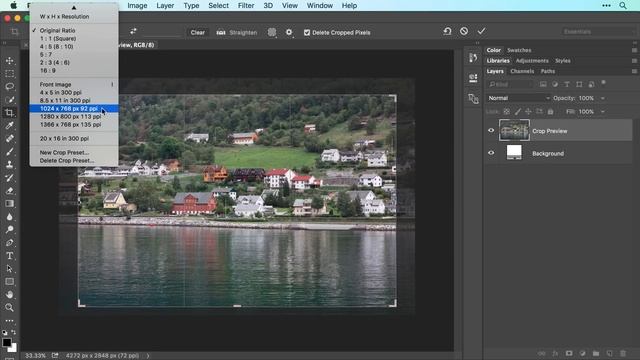
Task: Select the Path Selection tool
Action: point(9,269)
